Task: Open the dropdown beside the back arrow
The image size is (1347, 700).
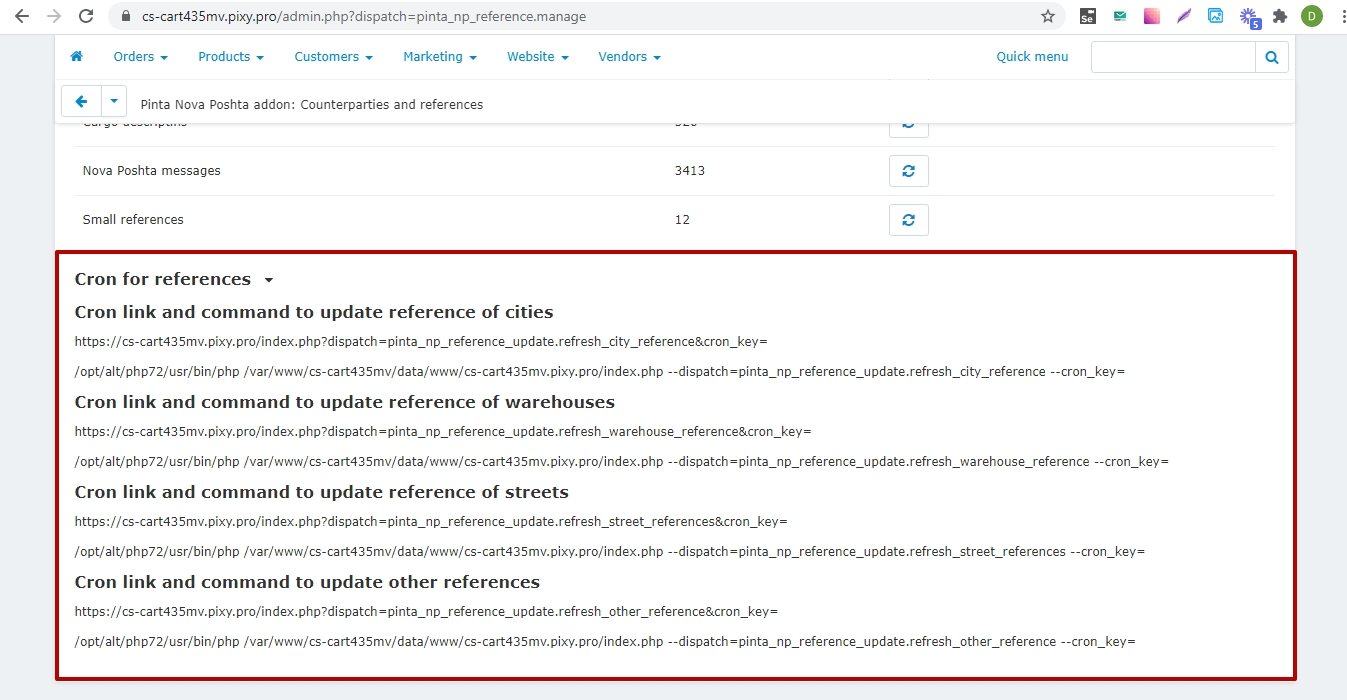Action: 114,102
